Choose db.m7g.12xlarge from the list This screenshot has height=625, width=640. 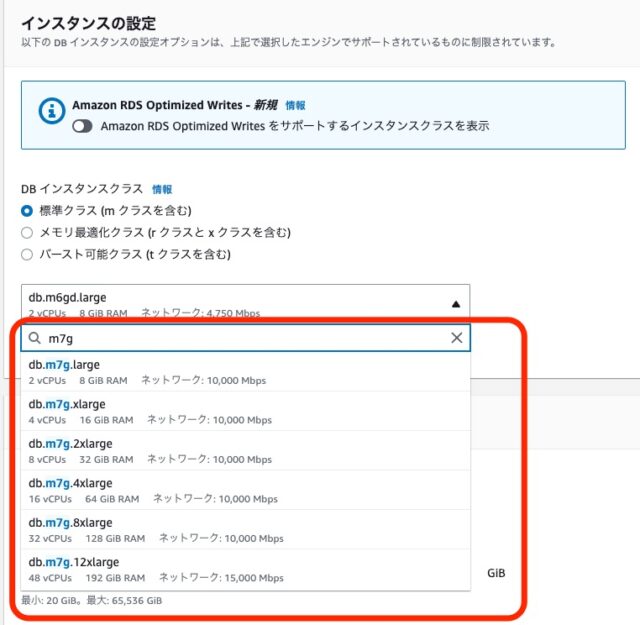[x=245, y=569]
